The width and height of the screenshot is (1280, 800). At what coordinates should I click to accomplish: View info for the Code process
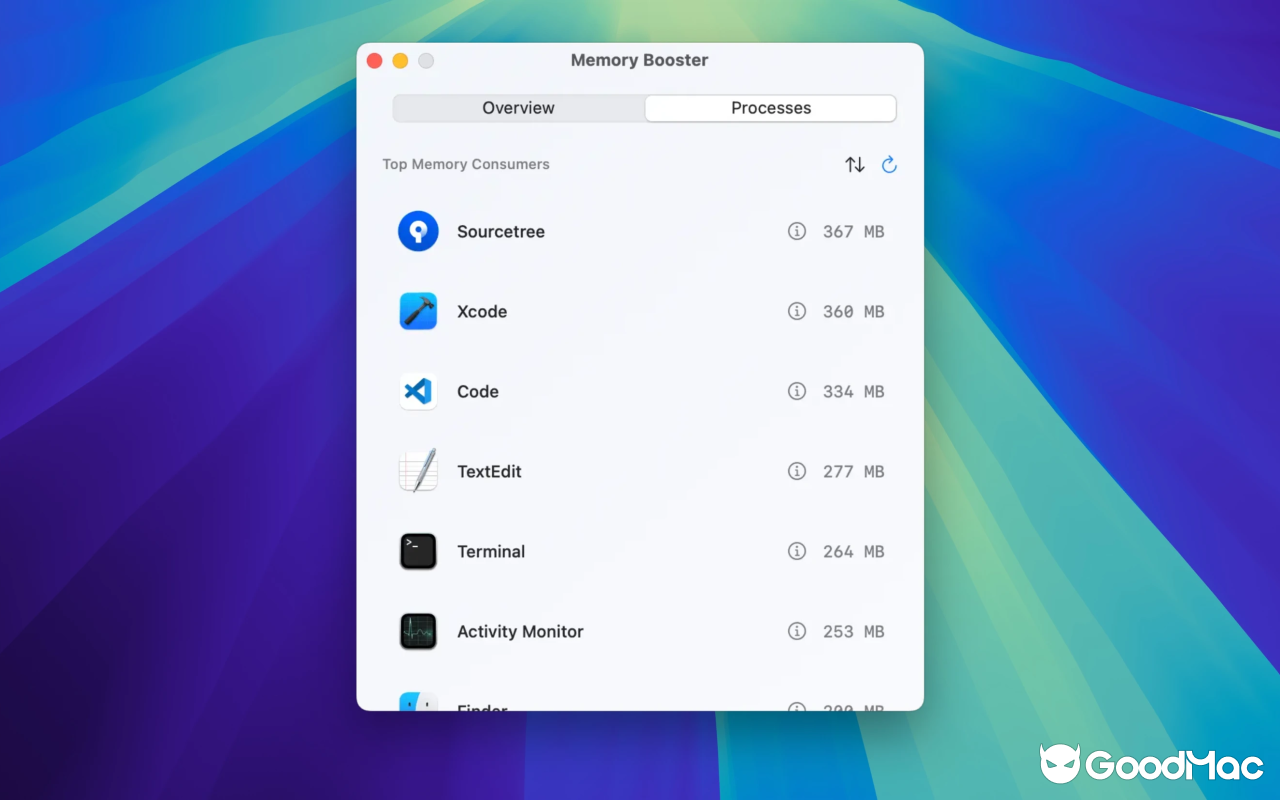(797, 391)
